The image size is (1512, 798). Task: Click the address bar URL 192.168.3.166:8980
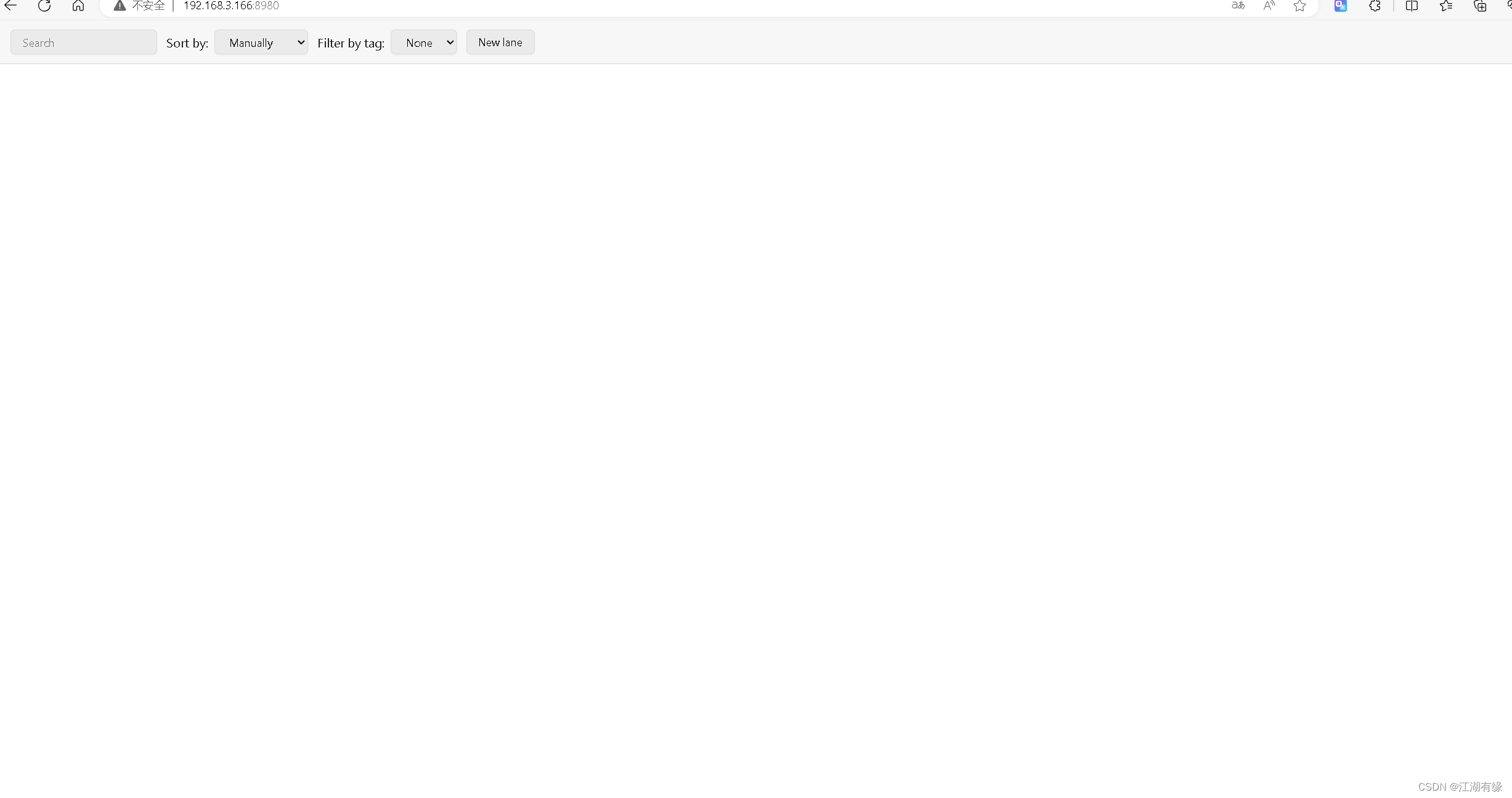231,6
